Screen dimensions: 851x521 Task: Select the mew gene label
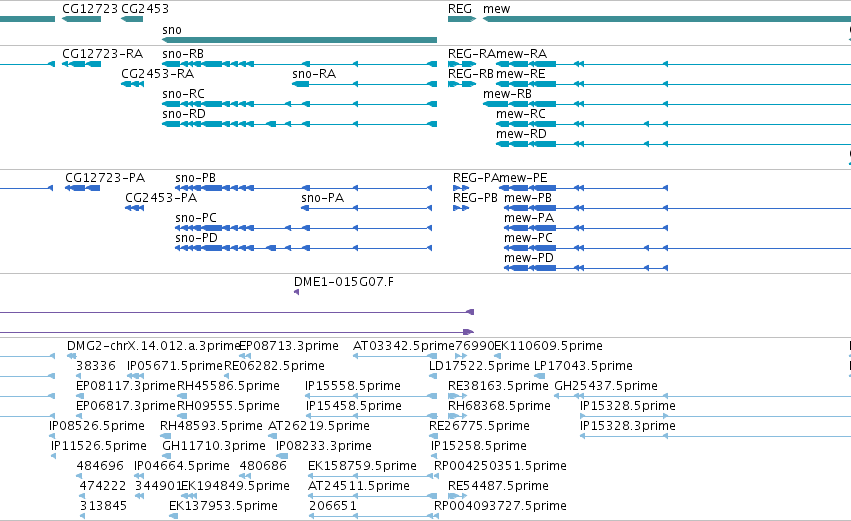[x=497, y=9]
